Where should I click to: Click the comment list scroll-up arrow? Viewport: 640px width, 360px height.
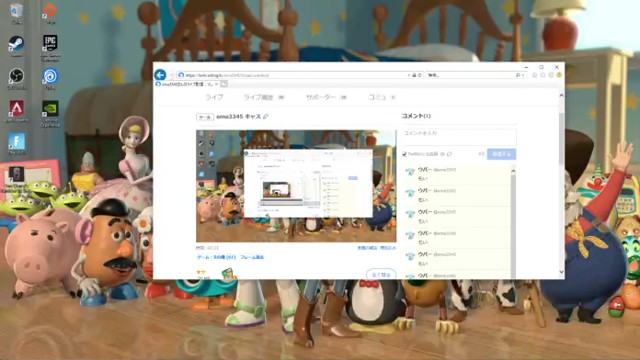[513, 171]
